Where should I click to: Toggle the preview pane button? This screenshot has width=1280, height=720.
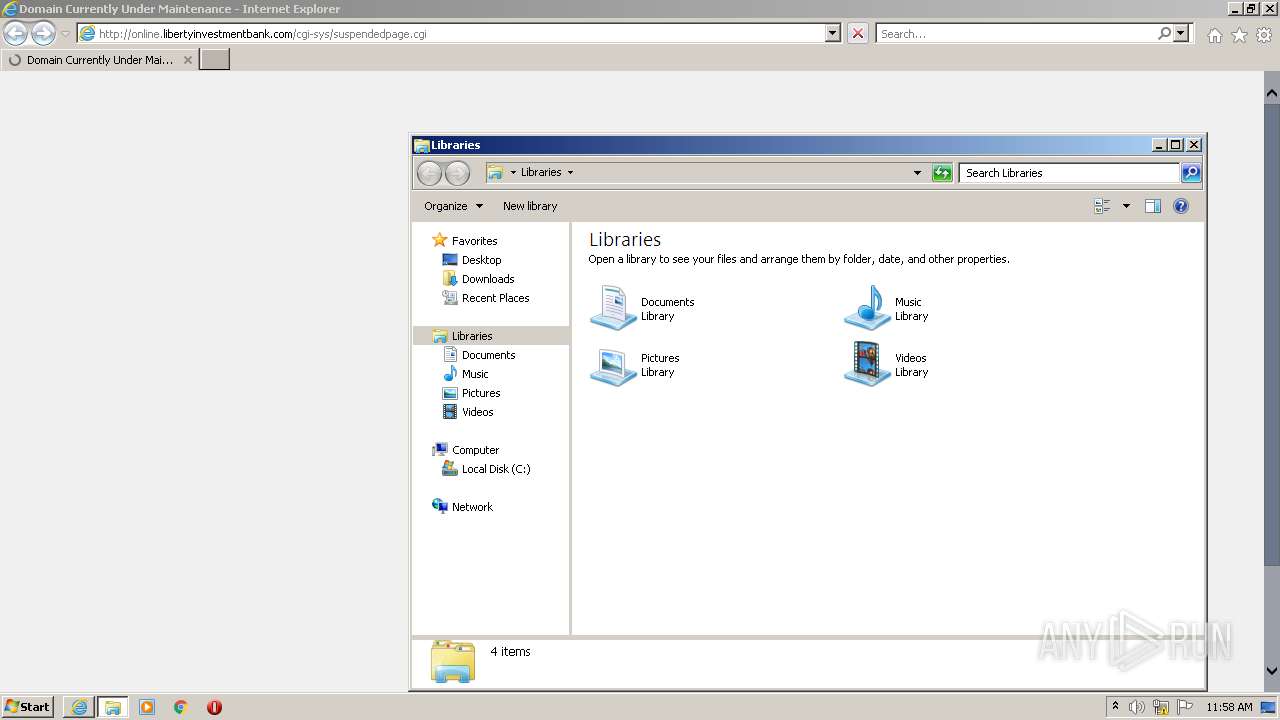click(1153, 206)
